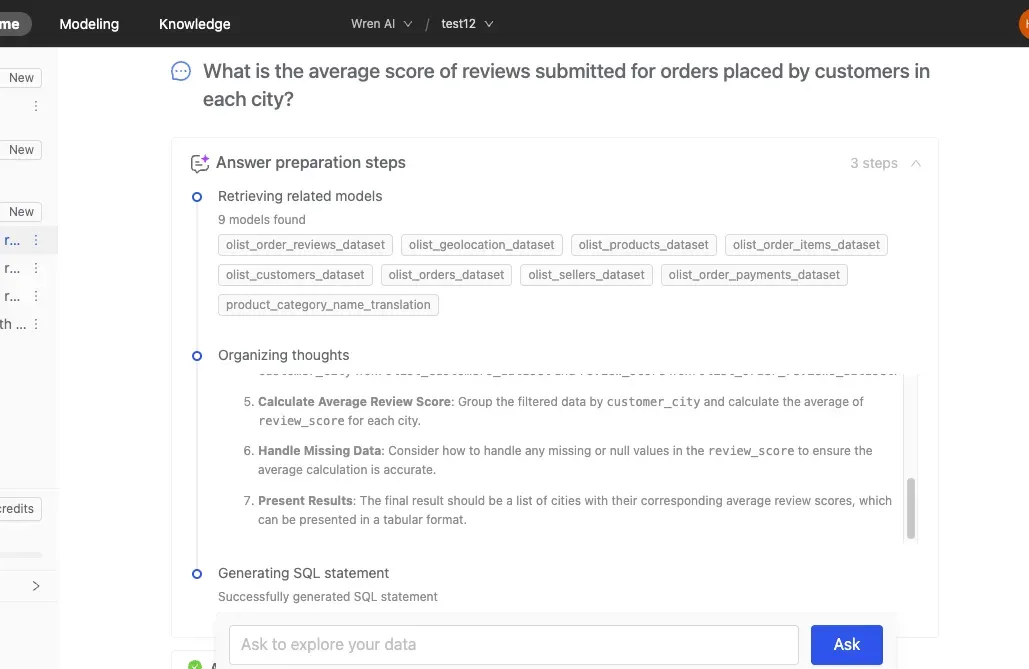Image resolution: width=1029 pixels, height=669 pixels.
Task: Click the Organizing thoughts step circle
Action: coord(197,355)
